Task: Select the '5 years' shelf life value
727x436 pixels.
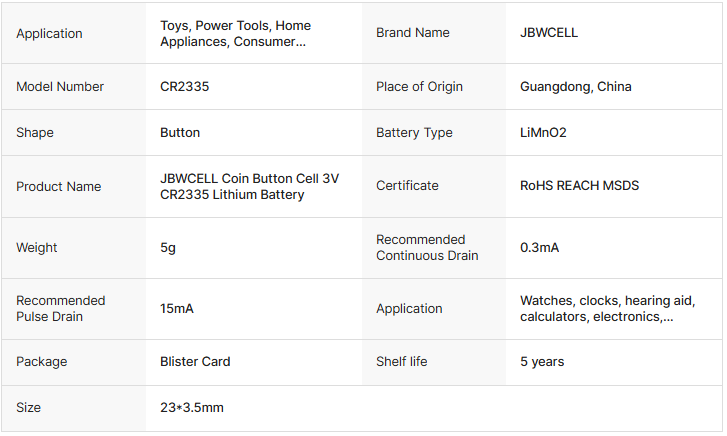Action: [x=542, y=362]
